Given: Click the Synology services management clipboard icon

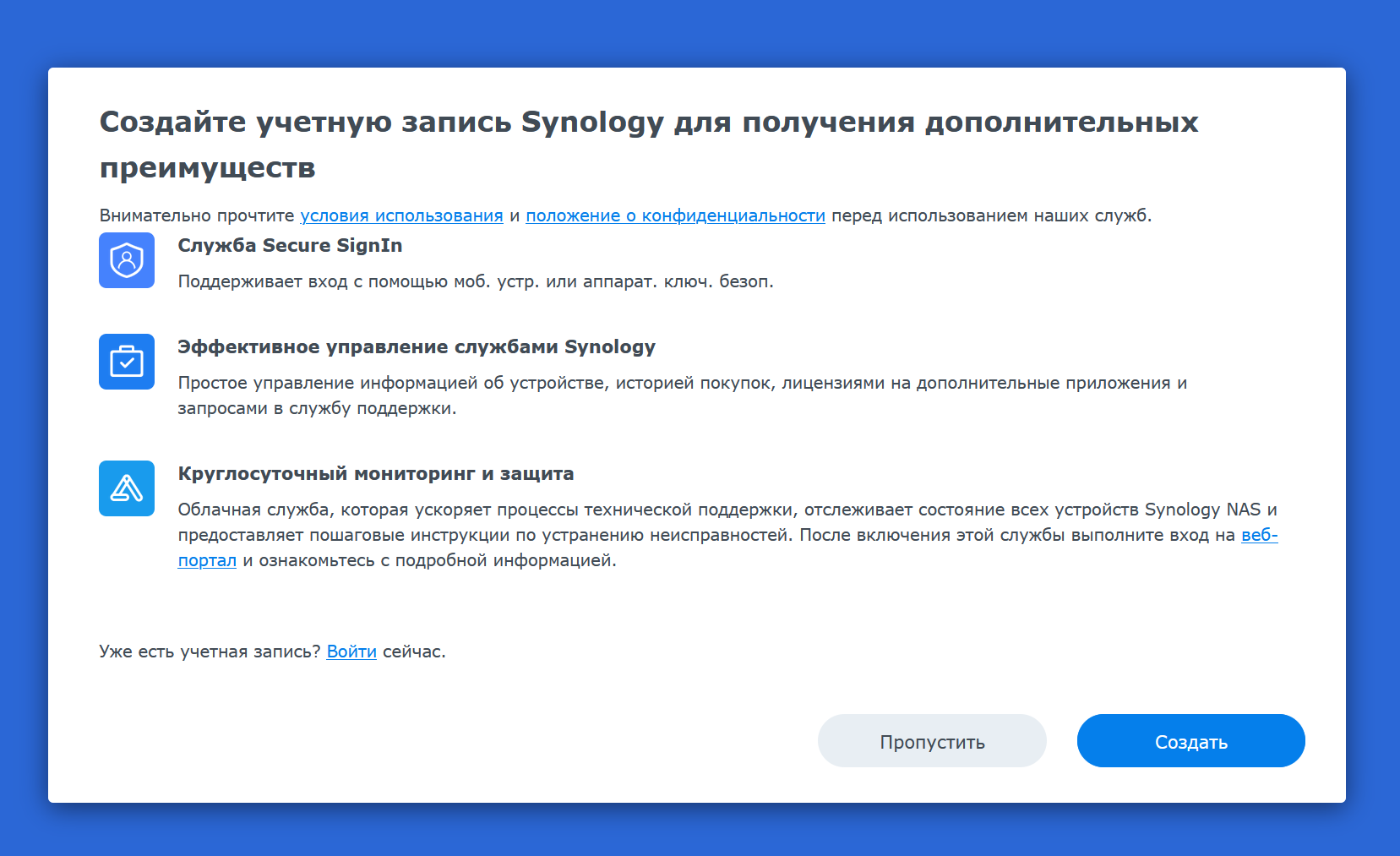Looking at the screenshot, I should coord(127,362).
